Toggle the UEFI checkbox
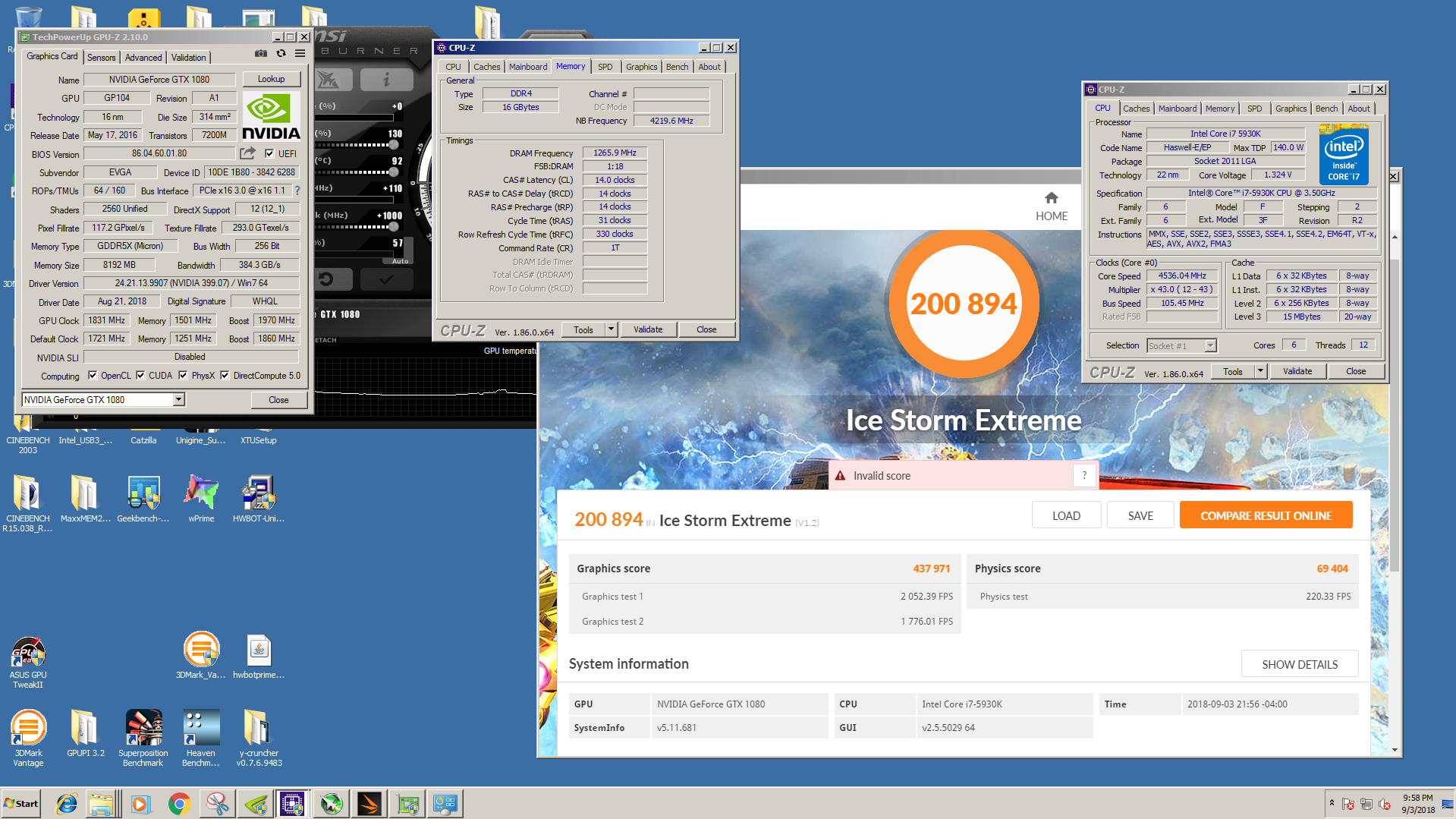The height and width of the screenshot is (819, 1456). (269, 153)
